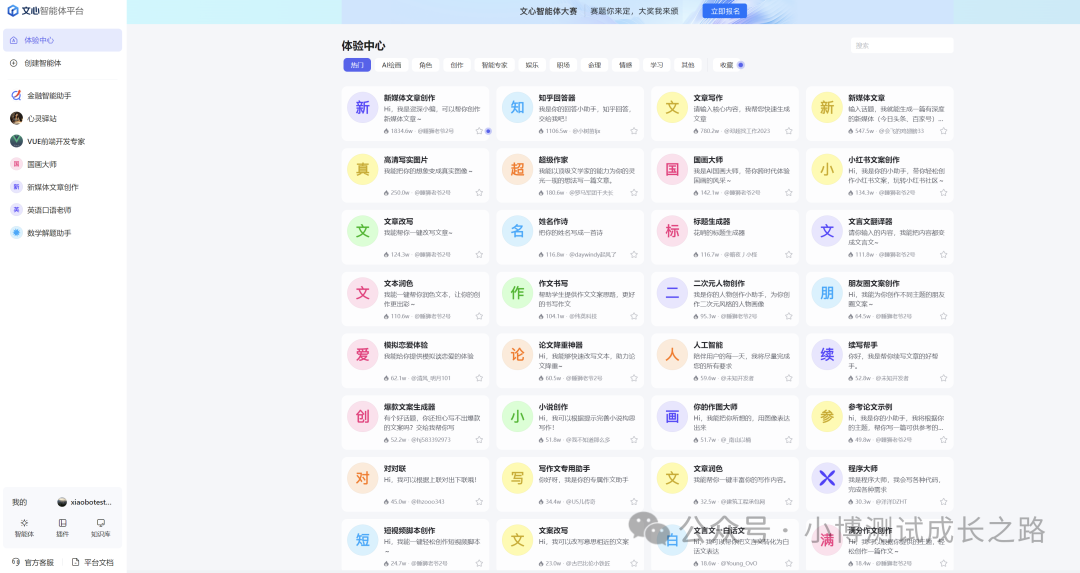Switch to the 创作 tab
Viewport: 1080px width, 573px height.
click(457, 65)
